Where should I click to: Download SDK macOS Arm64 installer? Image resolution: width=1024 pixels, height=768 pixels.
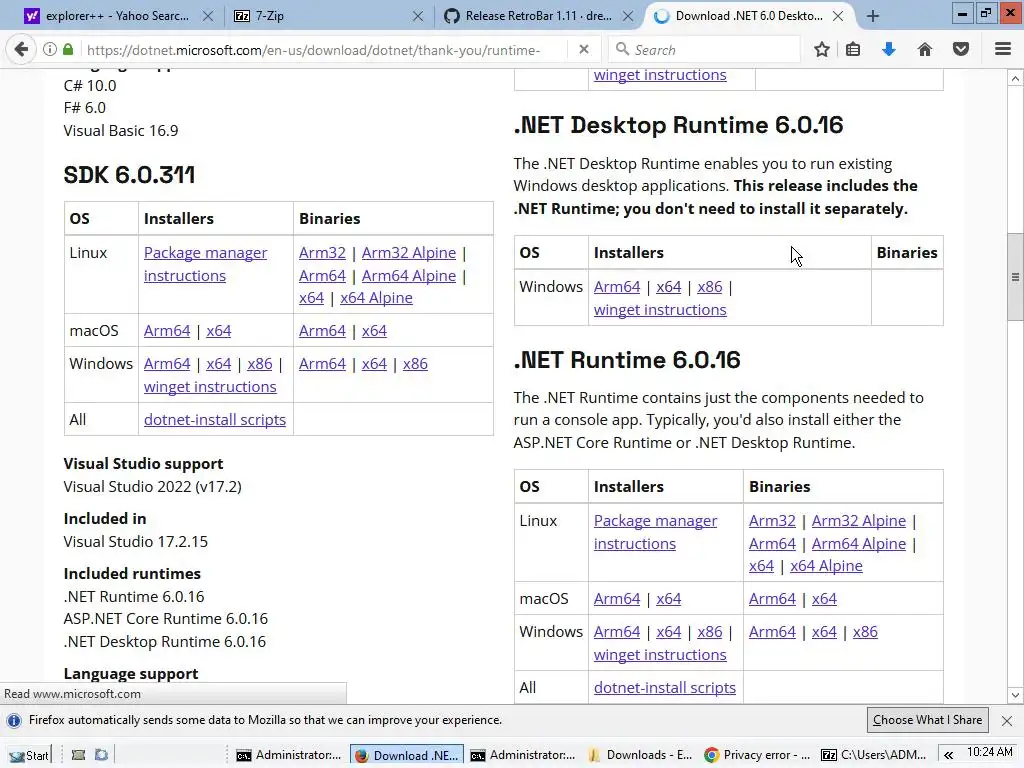pos(167,331)
